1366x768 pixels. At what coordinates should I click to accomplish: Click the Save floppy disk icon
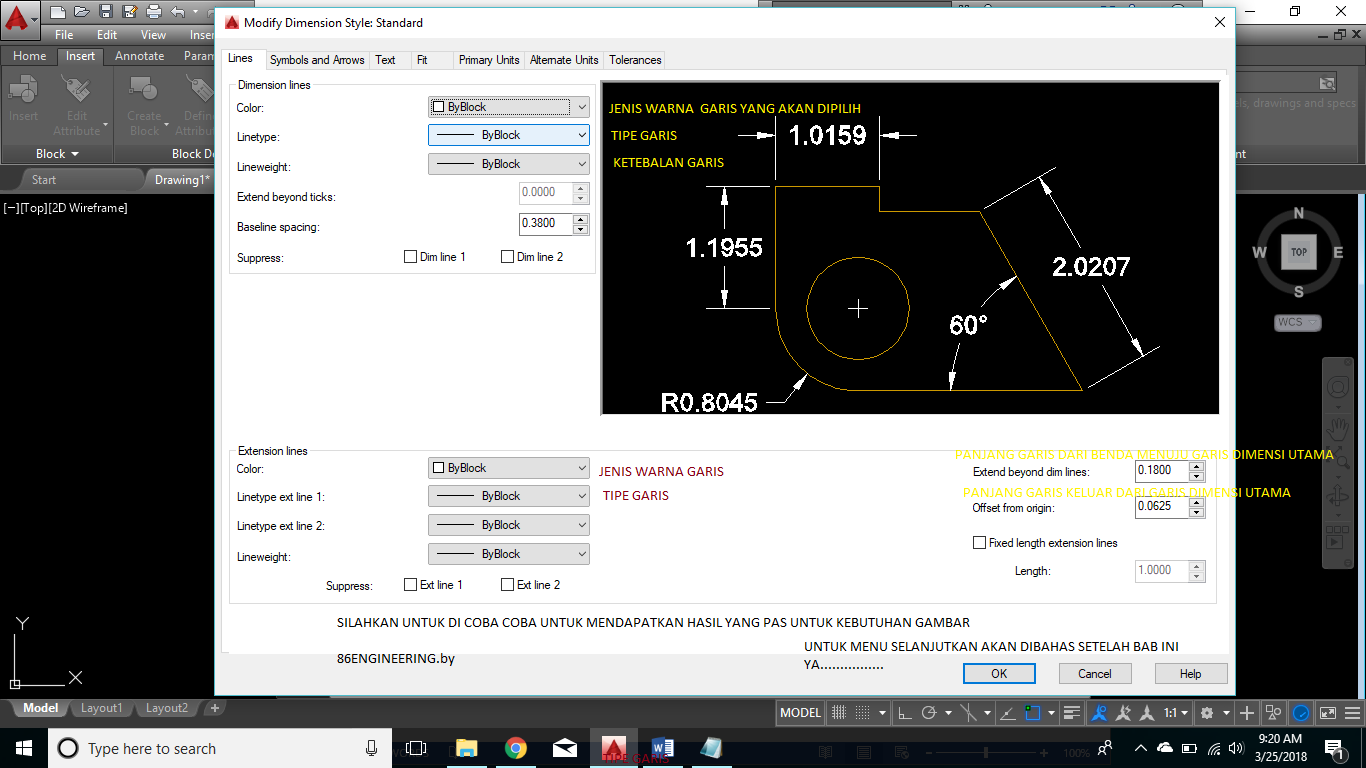[105, 12]
